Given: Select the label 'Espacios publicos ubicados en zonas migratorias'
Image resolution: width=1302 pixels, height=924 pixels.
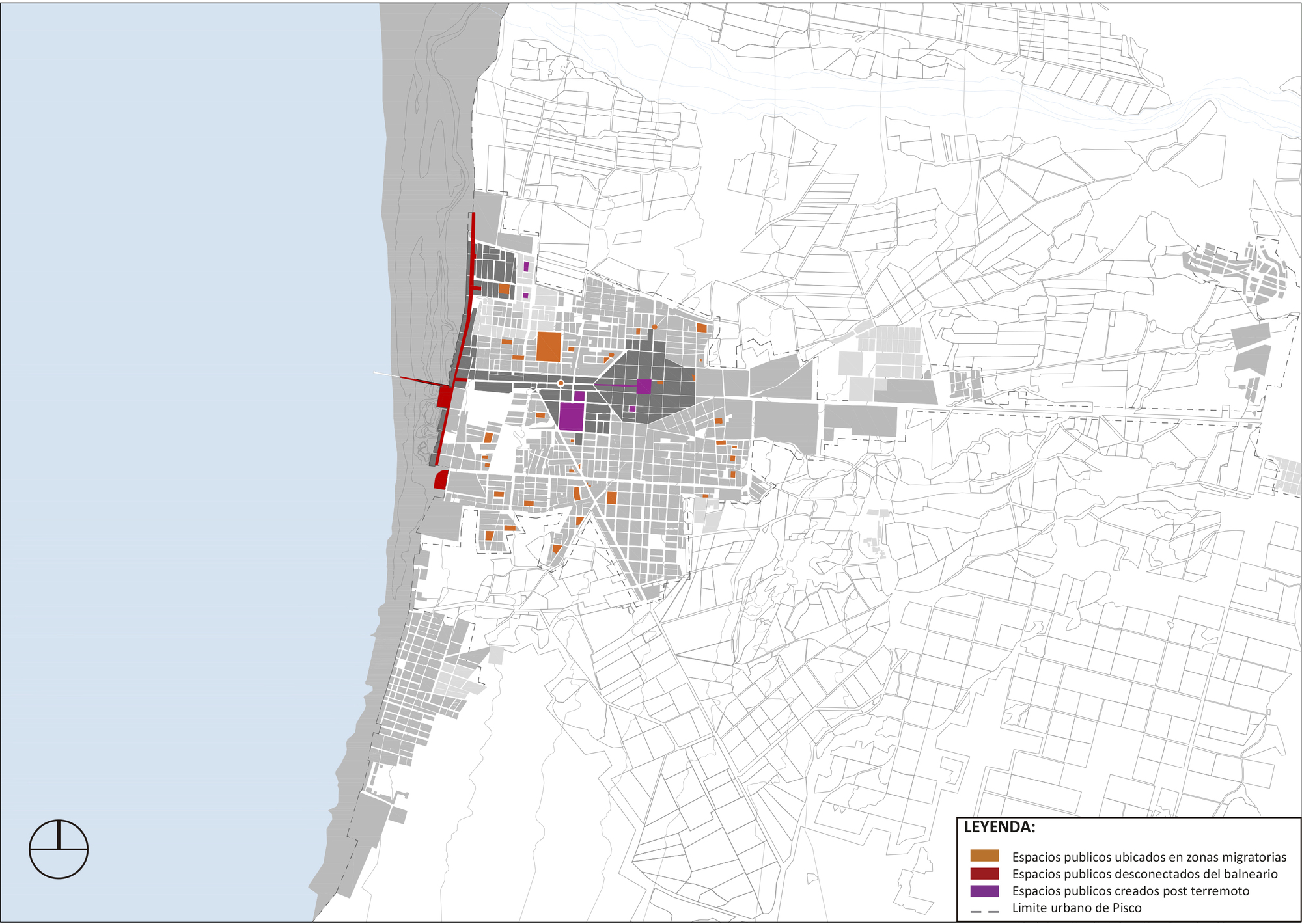Looking at the screenshot, I should click(x=1149, y=857).
